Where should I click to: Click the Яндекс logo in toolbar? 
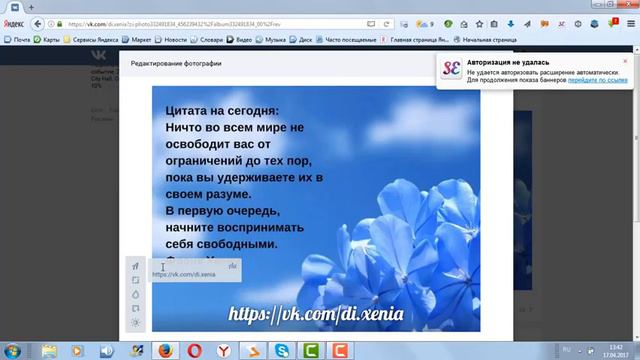click(13, 24)
